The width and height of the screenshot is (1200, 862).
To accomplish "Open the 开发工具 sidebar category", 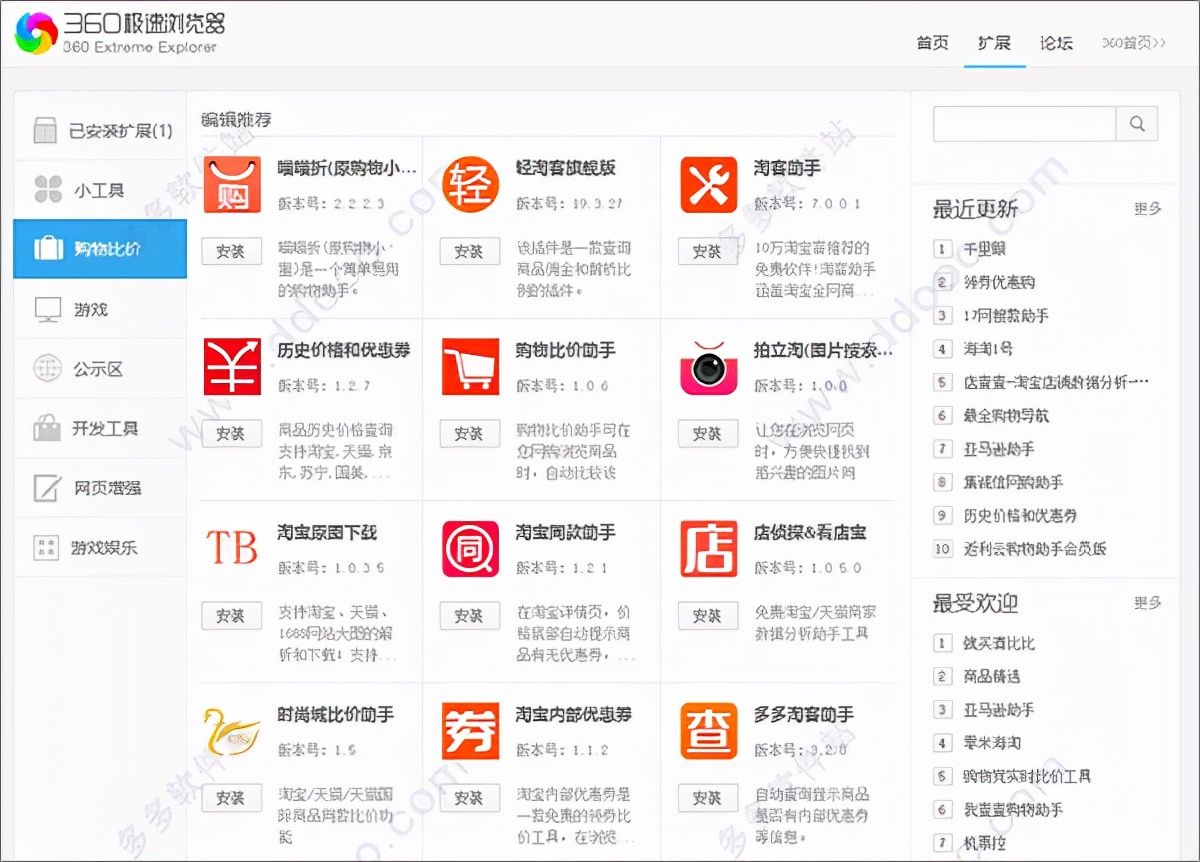I will tap(100, 428).
